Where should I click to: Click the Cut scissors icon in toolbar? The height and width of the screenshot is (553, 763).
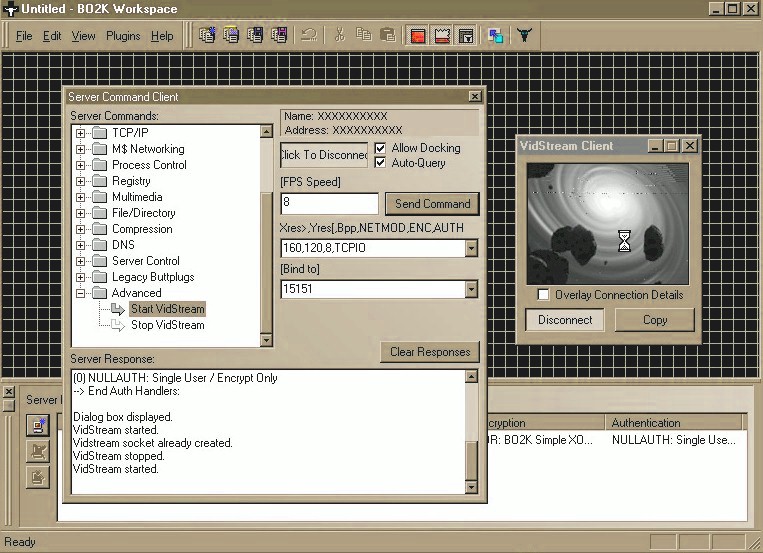point(340,35)
